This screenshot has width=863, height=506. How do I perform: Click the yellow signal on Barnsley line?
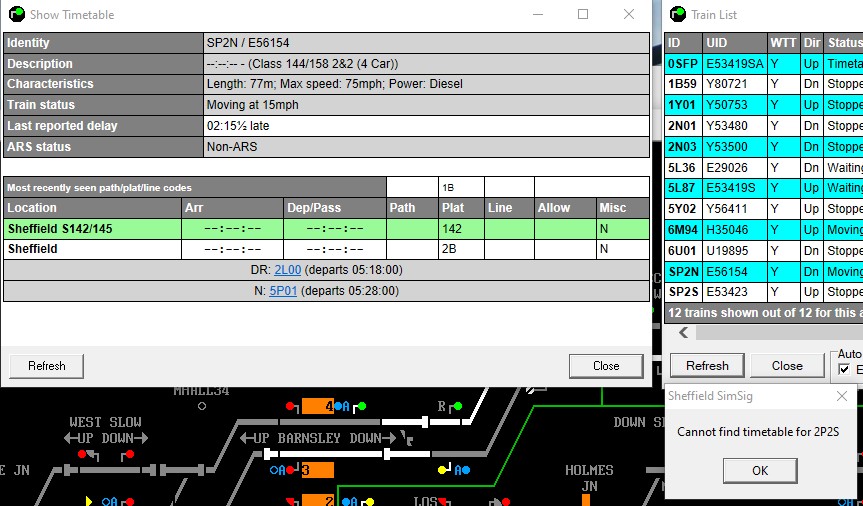coord(442,470)
